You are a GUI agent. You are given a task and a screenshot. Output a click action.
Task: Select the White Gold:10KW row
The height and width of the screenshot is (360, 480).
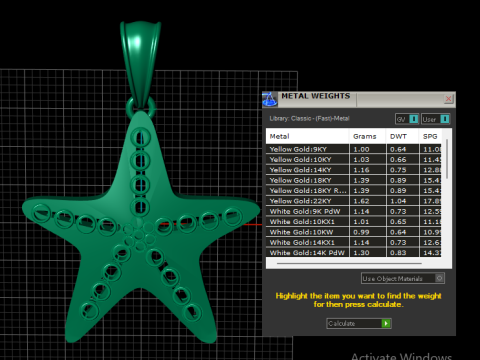354,232
